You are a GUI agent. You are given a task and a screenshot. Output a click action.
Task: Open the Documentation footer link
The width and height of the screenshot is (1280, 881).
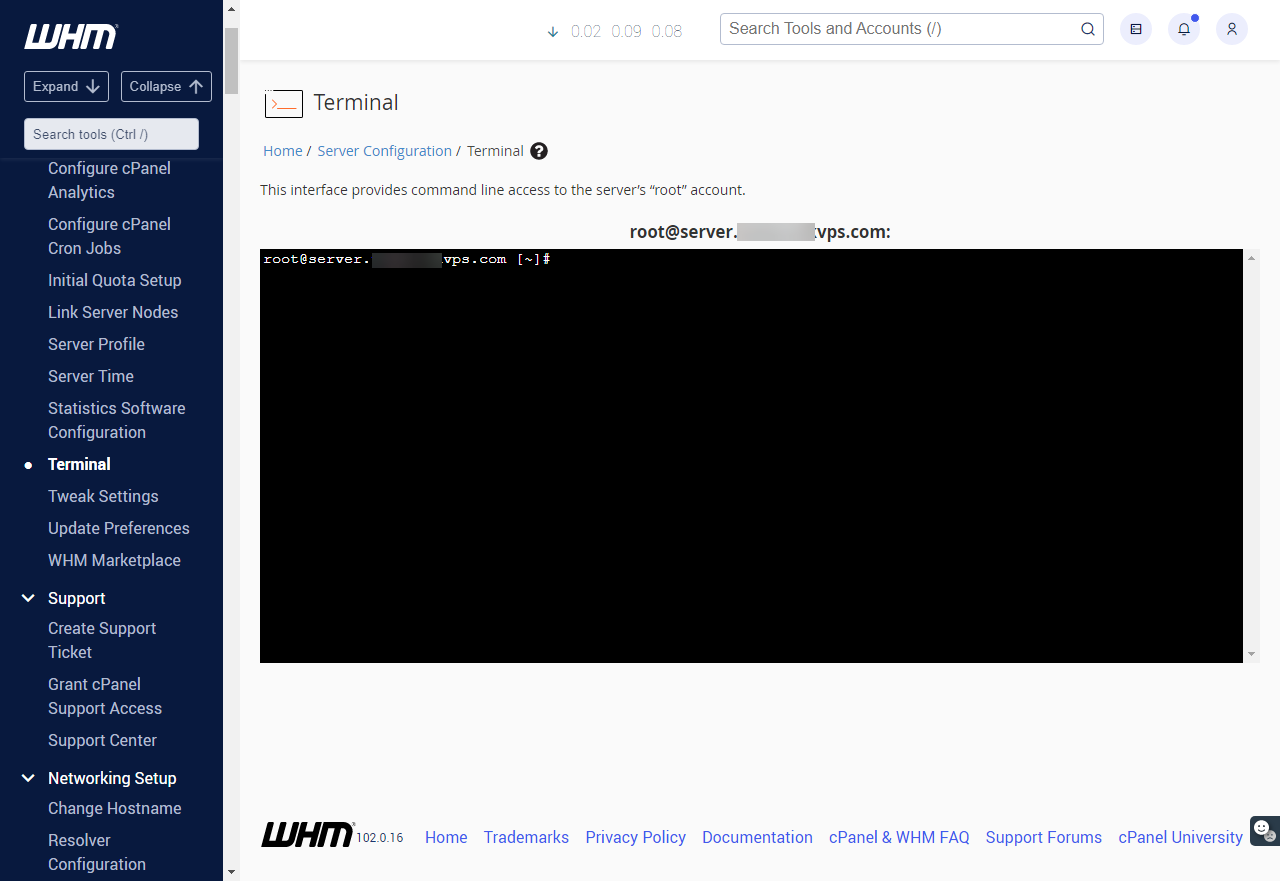point(757,837)
